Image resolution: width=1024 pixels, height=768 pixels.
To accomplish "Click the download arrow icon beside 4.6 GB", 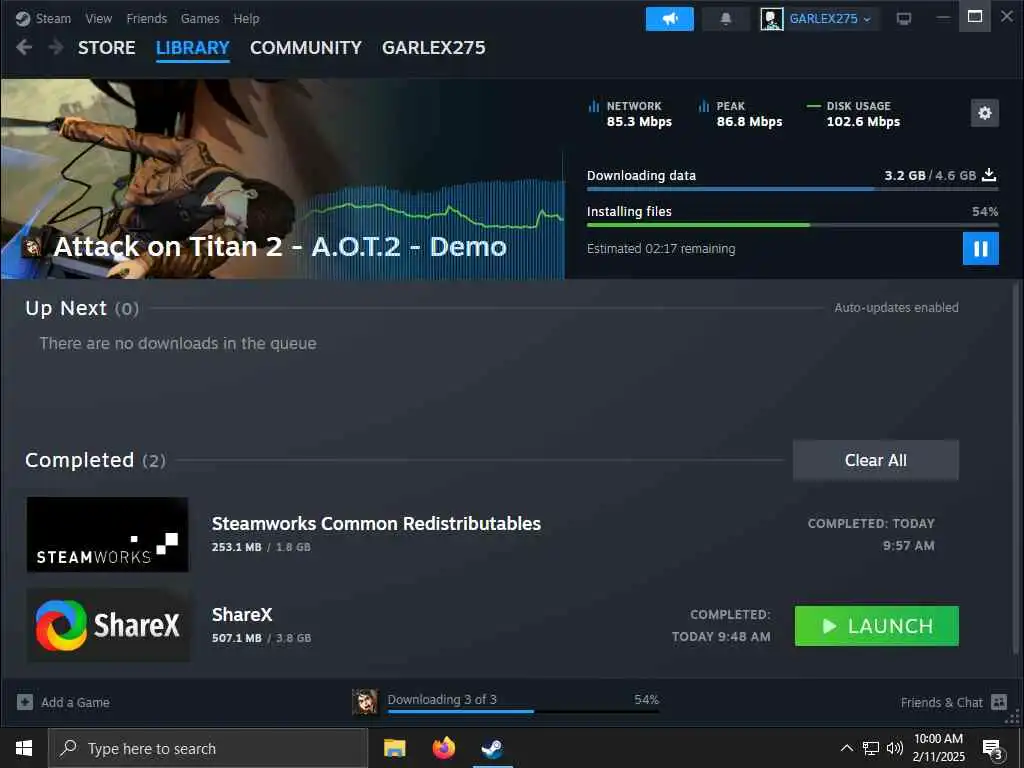I will (989, 175).
